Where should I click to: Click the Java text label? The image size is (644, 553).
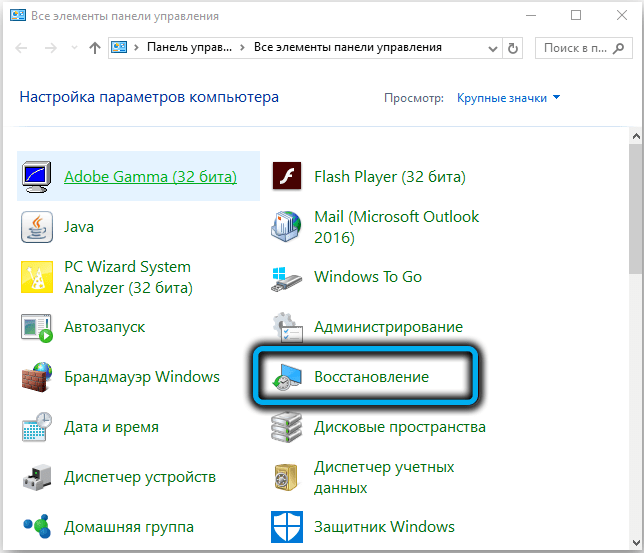point(79,227)
